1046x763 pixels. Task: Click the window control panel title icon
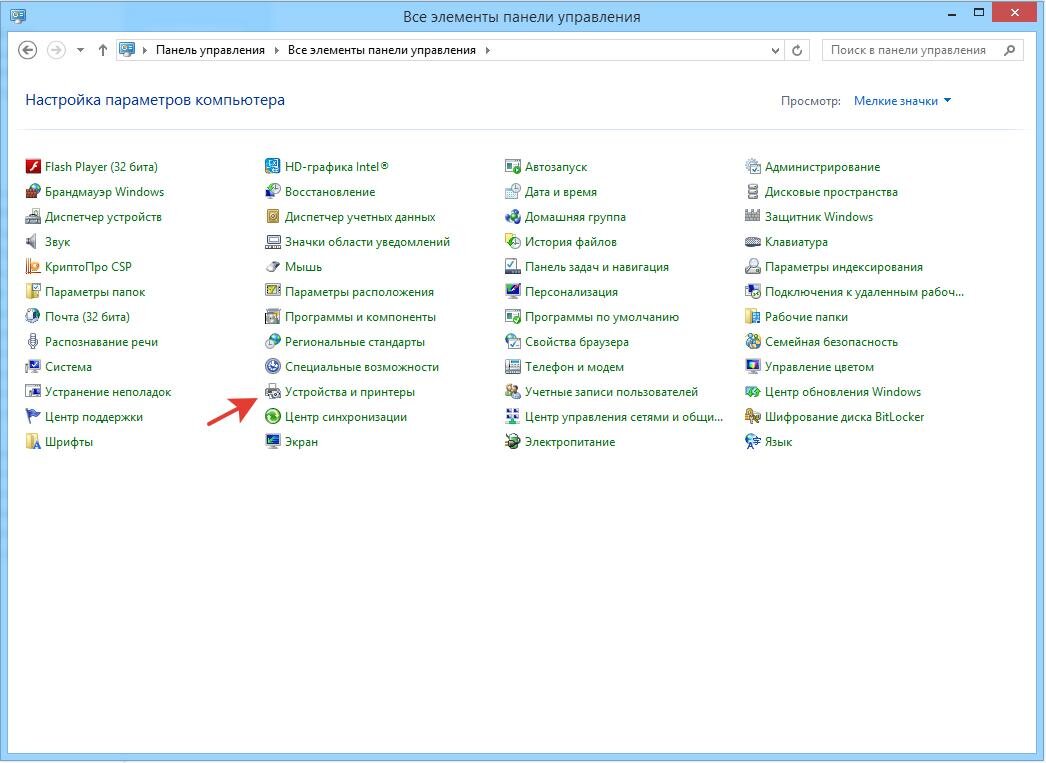18,15
